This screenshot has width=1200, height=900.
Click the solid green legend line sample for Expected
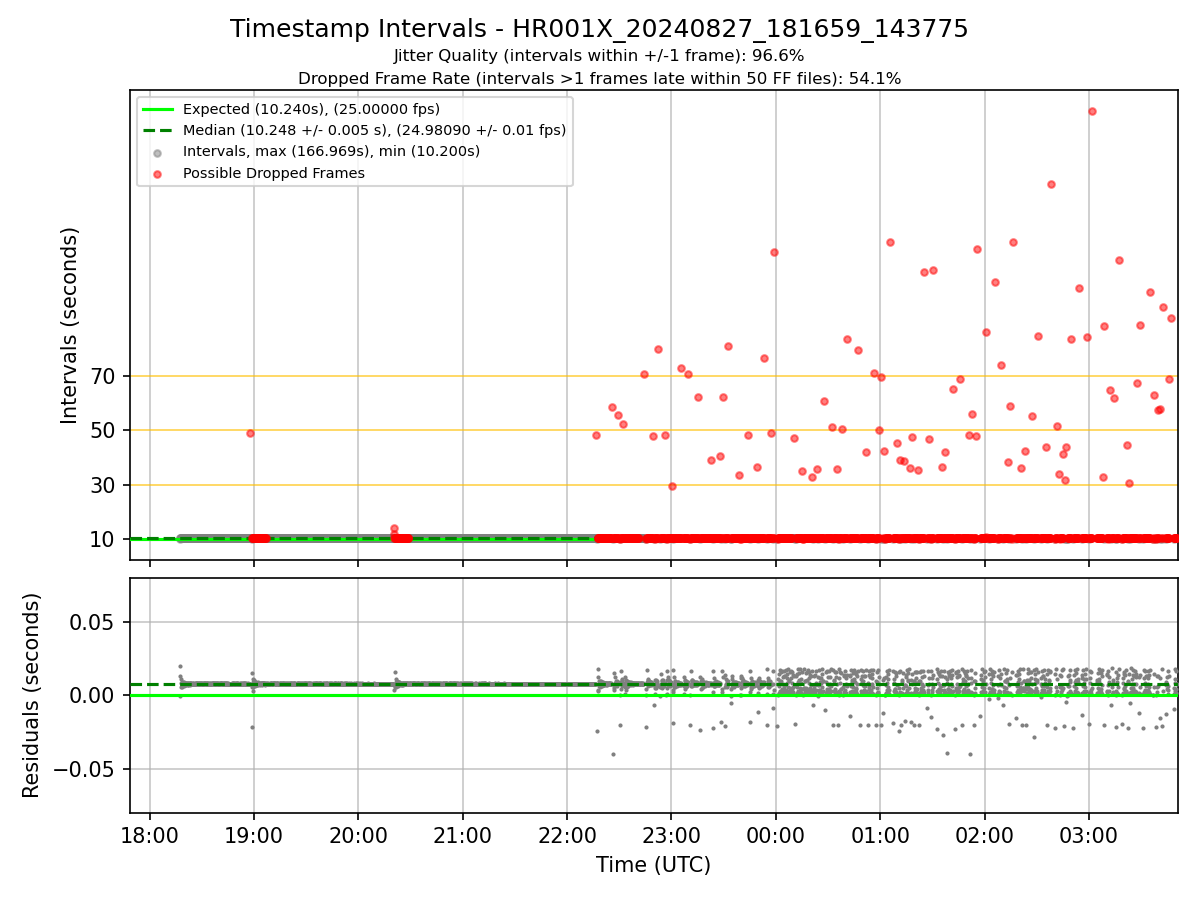click(158, 109)
